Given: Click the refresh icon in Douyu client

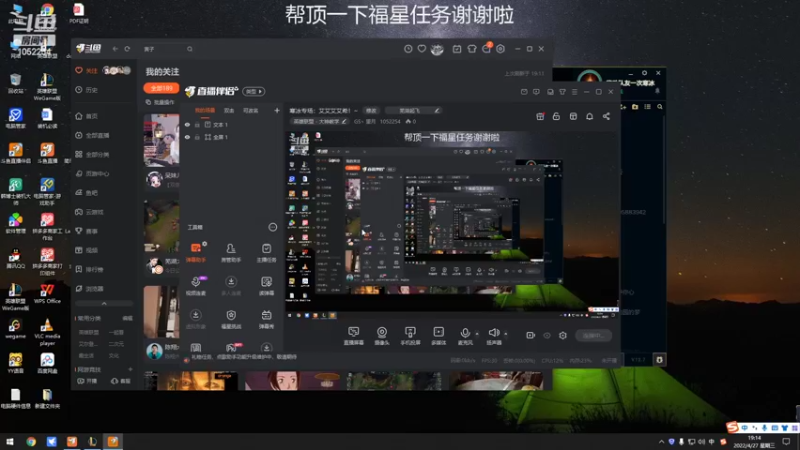Looking at the screenshot, I should tap(127, 49).
